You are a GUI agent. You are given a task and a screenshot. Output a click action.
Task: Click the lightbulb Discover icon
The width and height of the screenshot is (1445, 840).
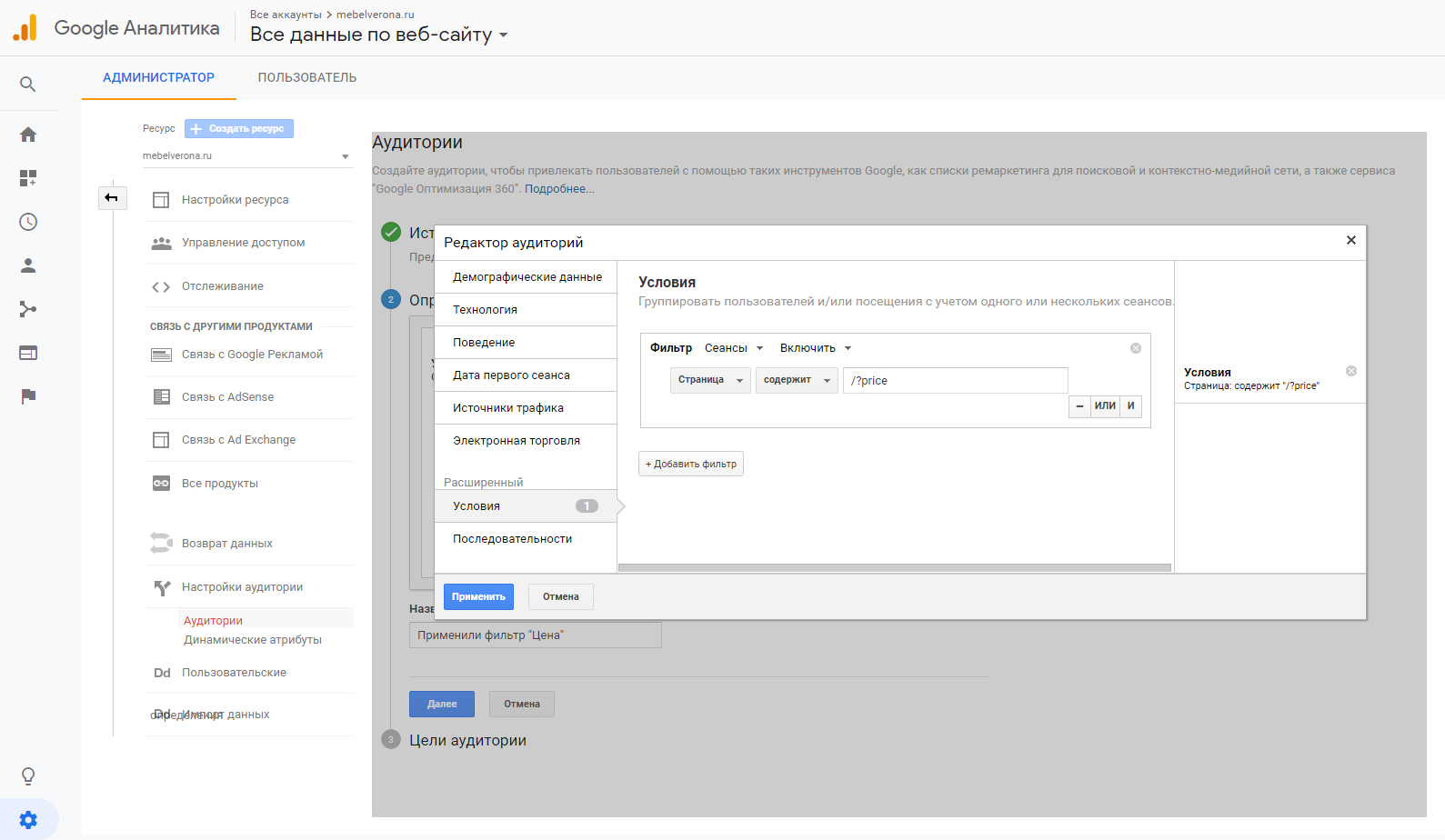point(28,776)
